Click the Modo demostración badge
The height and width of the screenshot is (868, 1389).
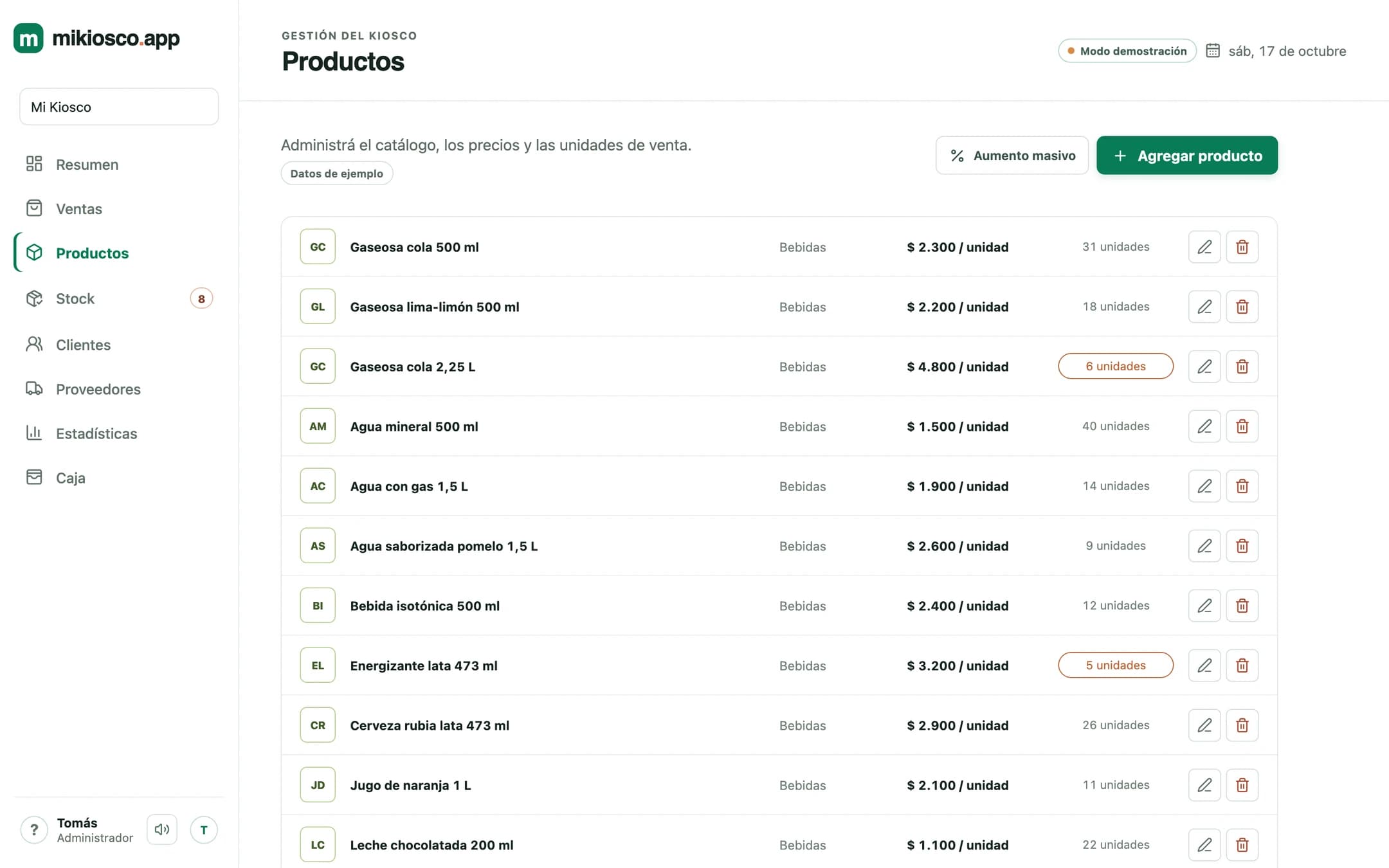point(1127,51)
